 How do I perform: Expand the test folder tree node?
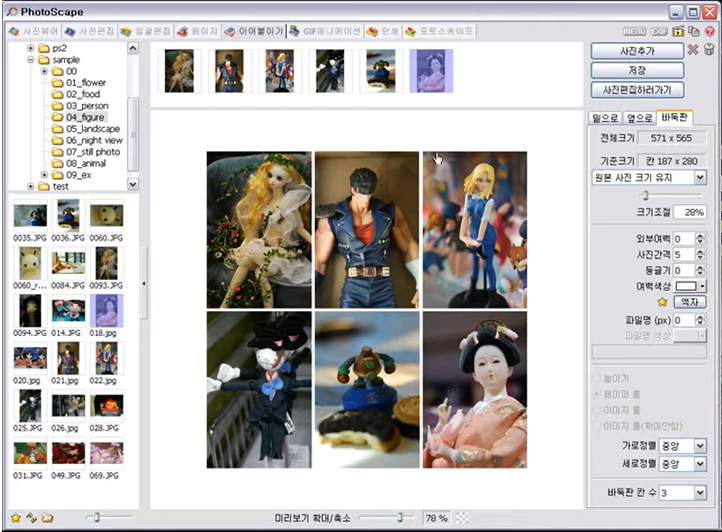[x=30, y=186]
